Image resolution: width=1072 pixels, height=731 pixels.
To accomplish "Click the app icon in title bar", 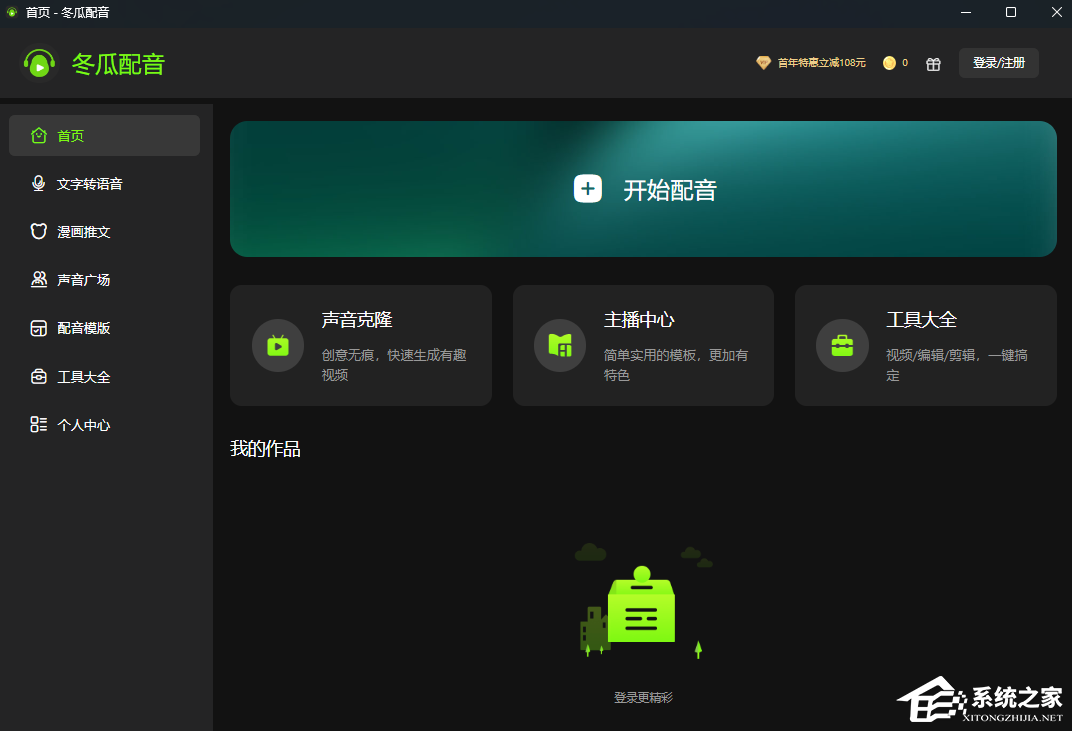I will (x=12, y=12).
